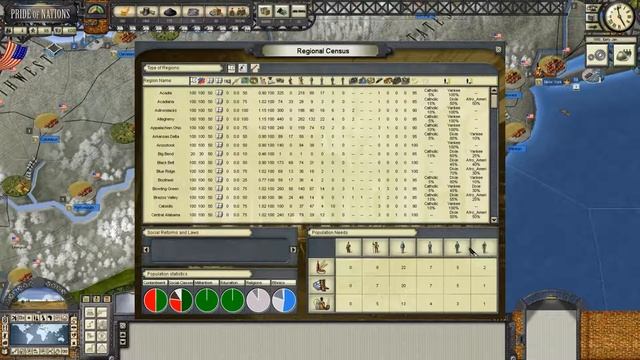Select the Big Bend region row
640x360 pixels.
[x=316, y=154]
